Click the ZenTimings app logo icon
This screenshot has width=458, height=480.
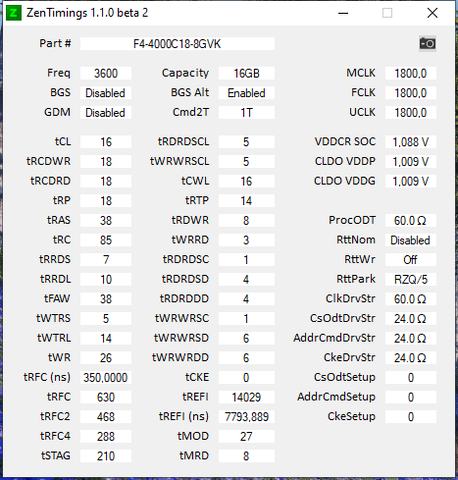click(14, 13)
